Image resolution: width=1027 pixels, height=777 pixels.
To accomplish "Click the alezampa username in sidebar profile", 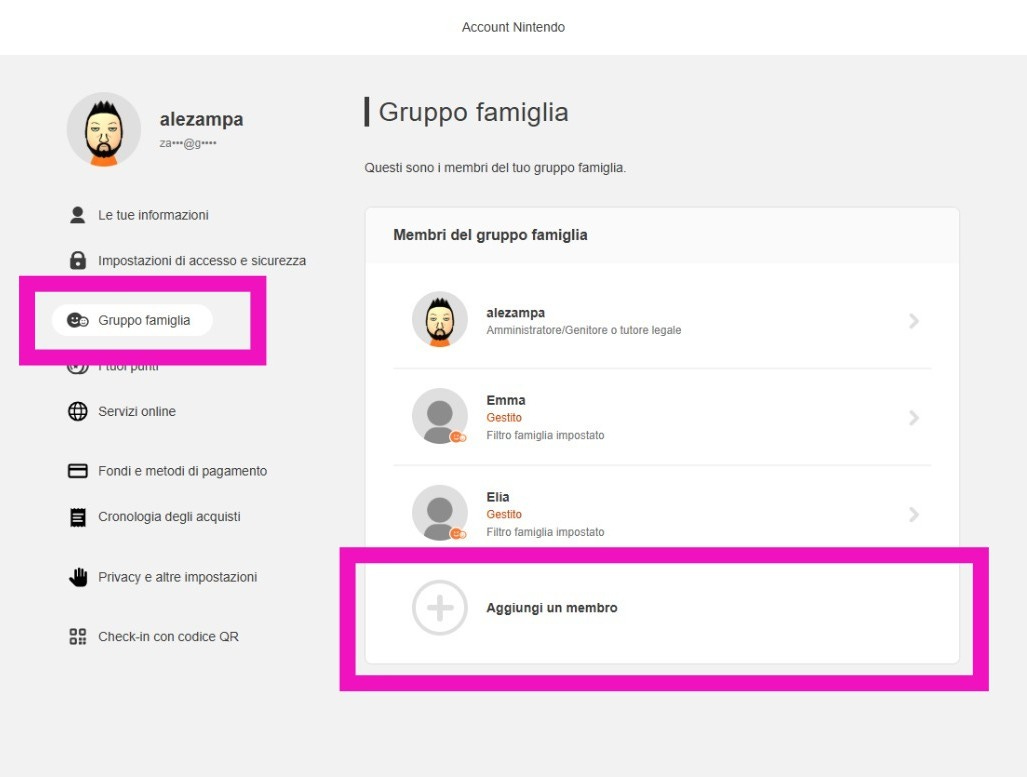I will [x=201, y=119].
